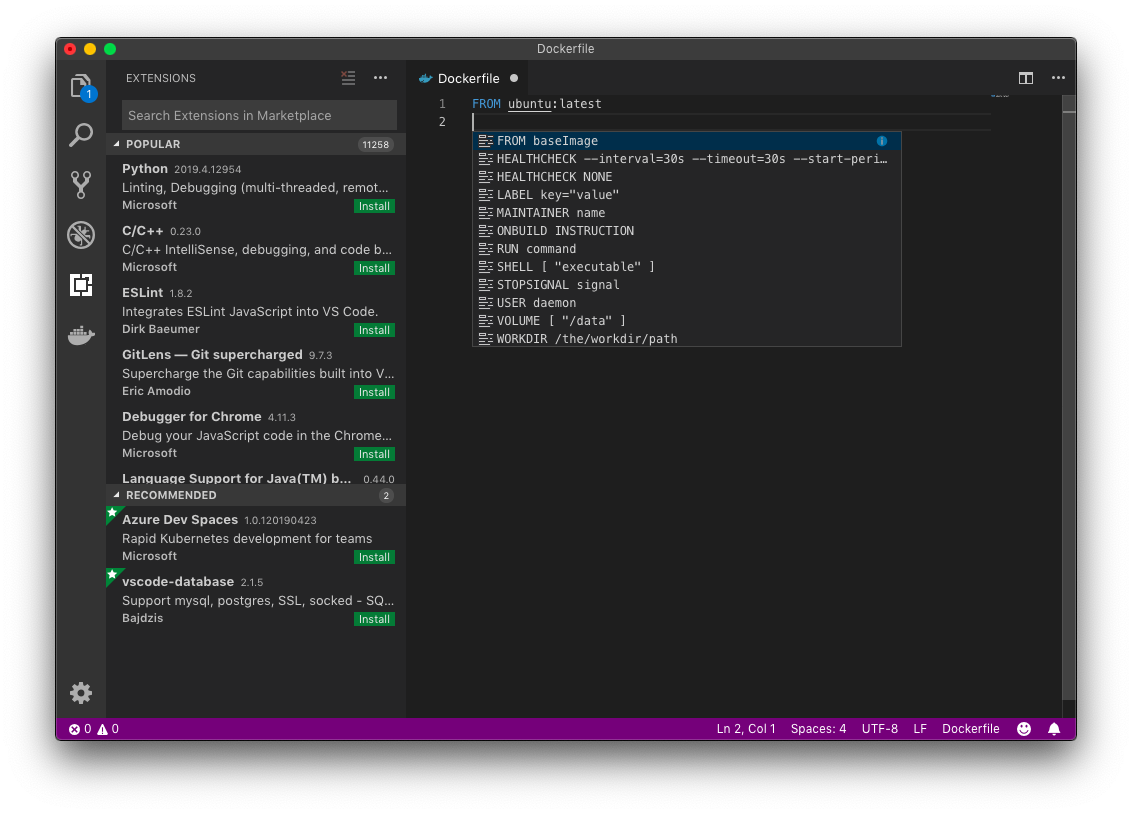Split the editor to the right

click(1026, 78)
